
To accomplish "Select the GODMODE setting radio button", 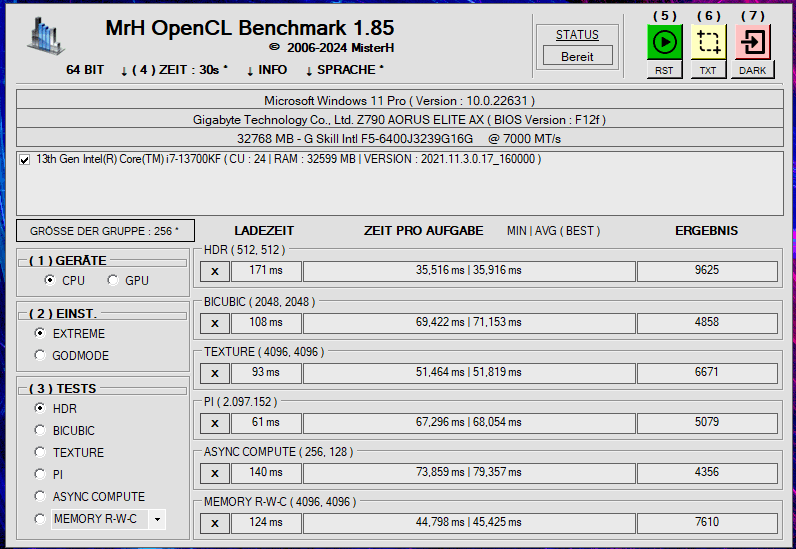I will coord(40,355).
